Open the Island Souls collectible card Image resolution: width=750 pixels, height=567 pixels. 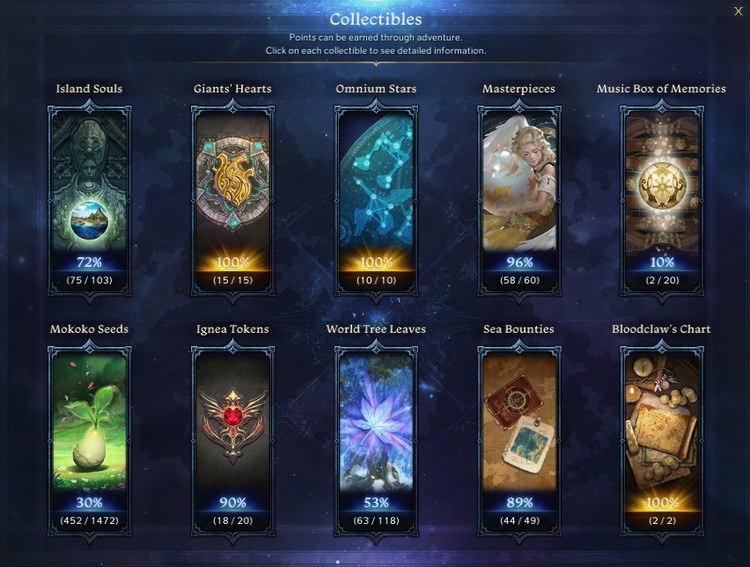[89, 201]
